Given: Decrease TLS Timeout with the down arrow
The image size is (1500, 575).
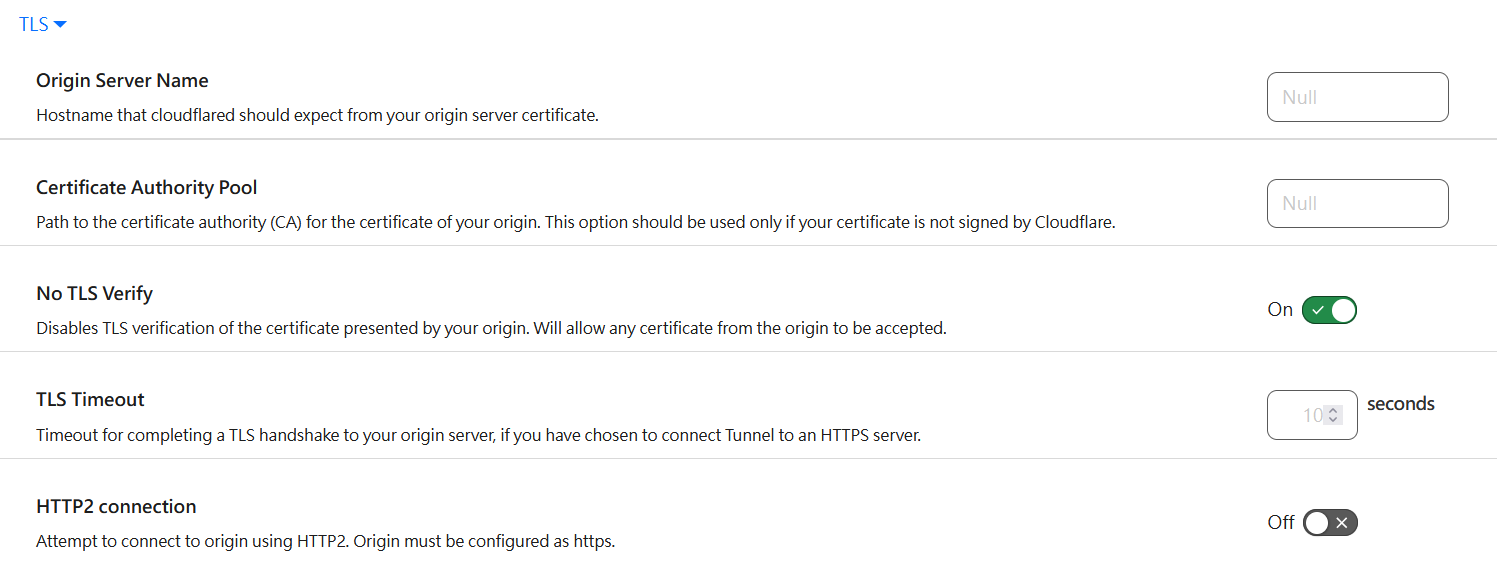Looking at the screenshot, I should 1333,420.
